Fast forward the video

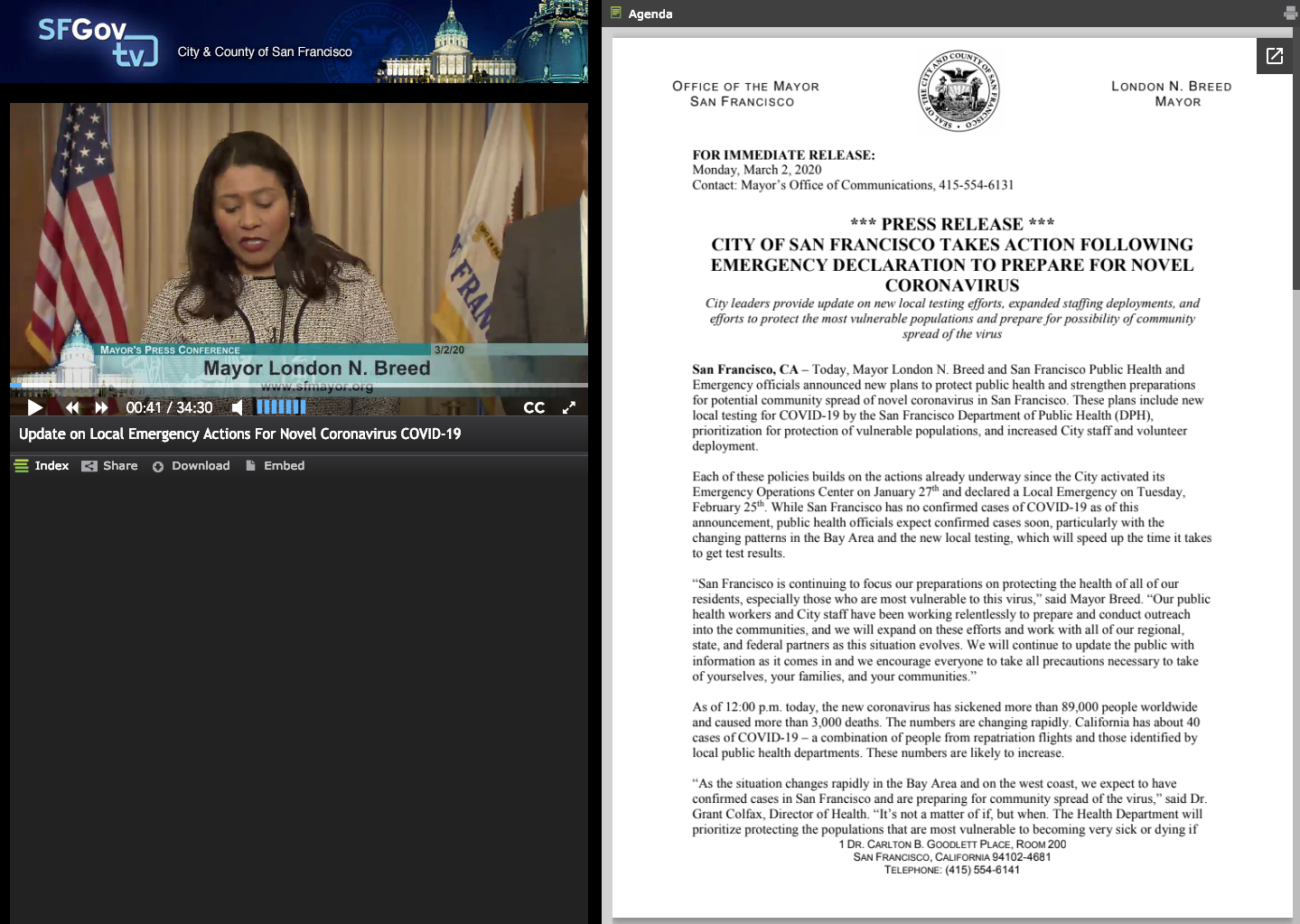(102, 407)
